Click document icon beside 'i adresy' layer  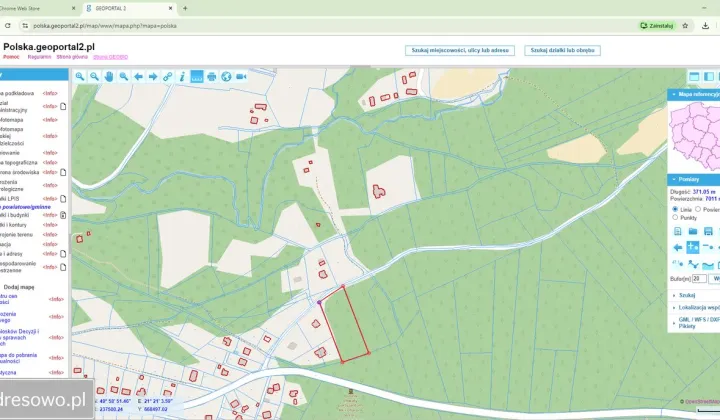[63, 253]
